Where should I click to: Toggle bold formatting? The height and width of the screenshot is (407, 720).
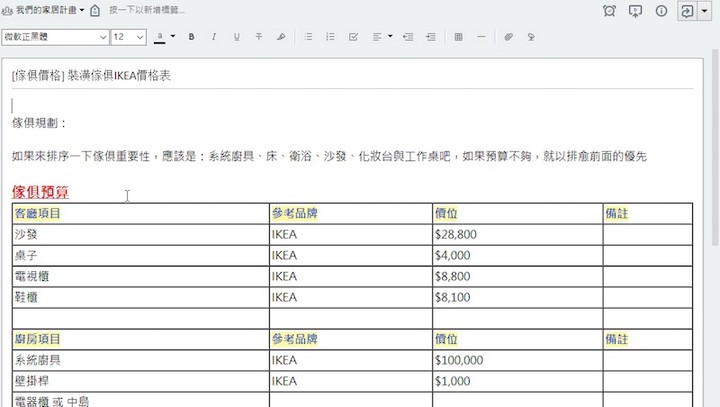point(190,37)
